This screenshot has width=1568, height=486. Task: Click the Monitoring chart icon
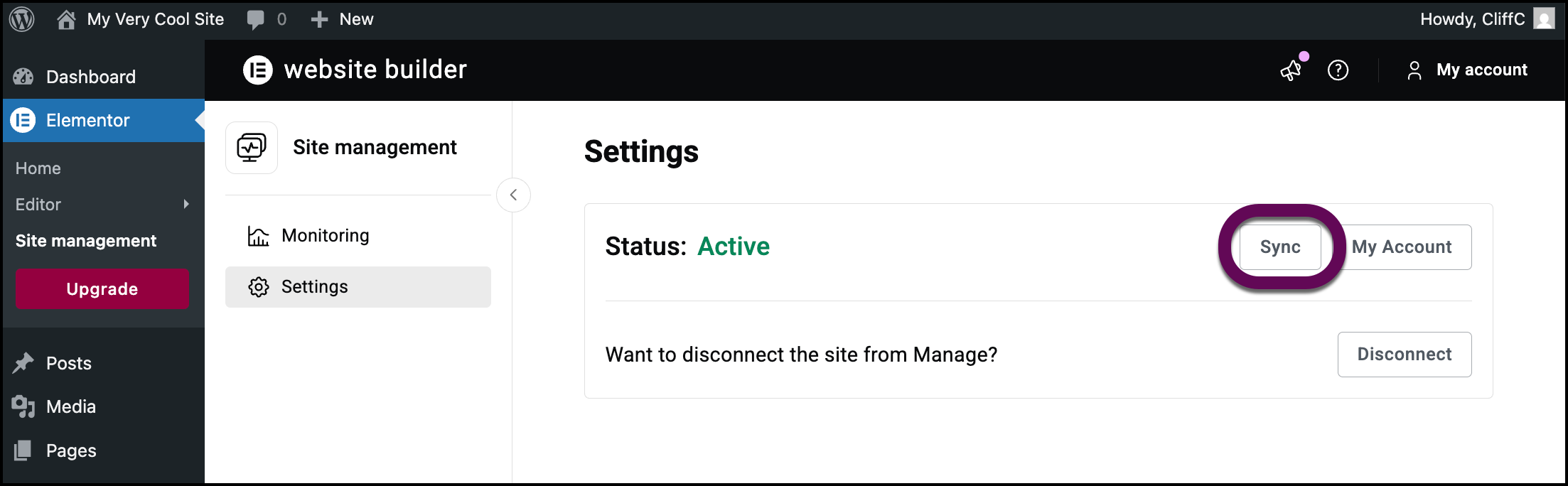pyautogui.click(x=258, y=235)
